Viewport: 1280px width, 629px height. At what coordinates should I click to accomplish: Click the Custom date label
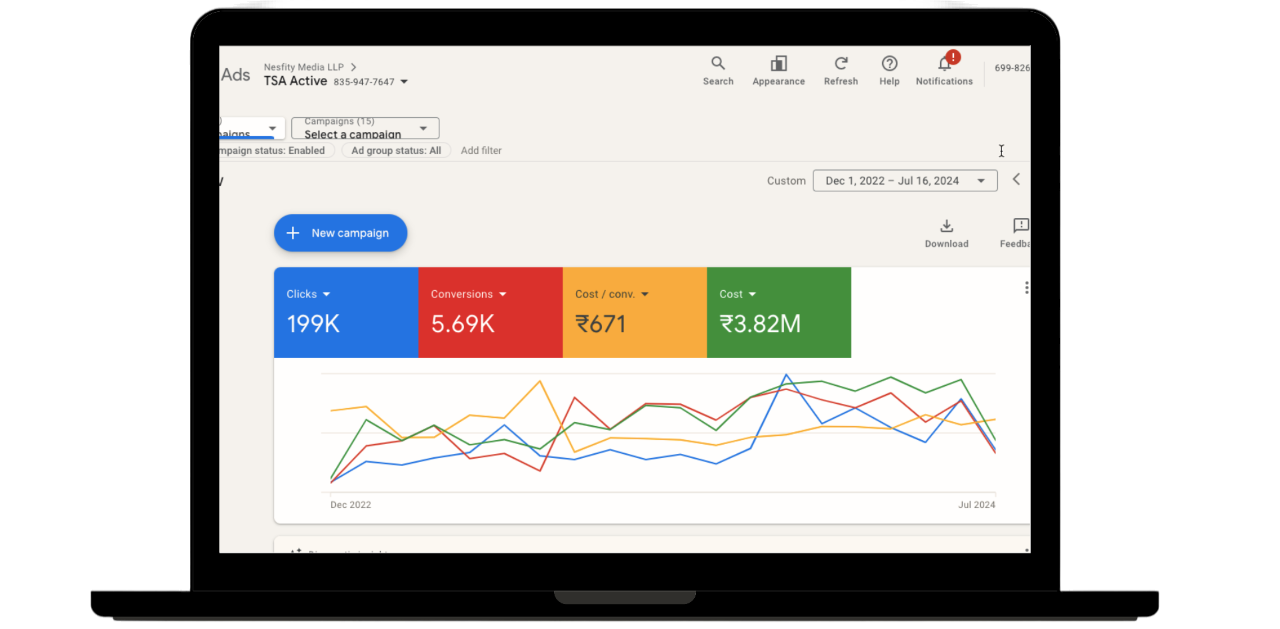coord(786,181)
